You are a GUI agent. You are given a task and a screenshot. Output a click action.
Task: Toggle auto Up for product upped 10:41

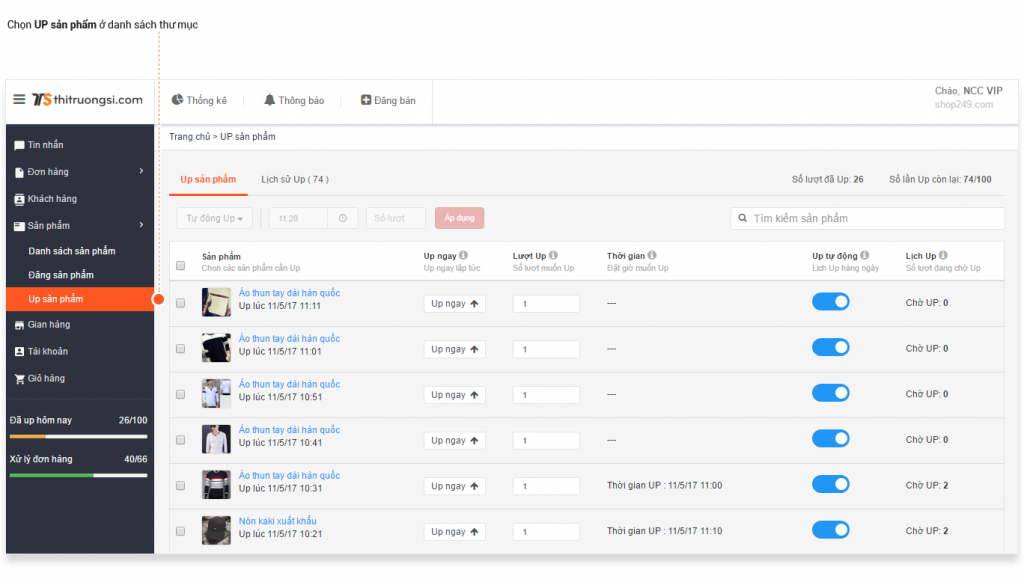click(831, 439)
